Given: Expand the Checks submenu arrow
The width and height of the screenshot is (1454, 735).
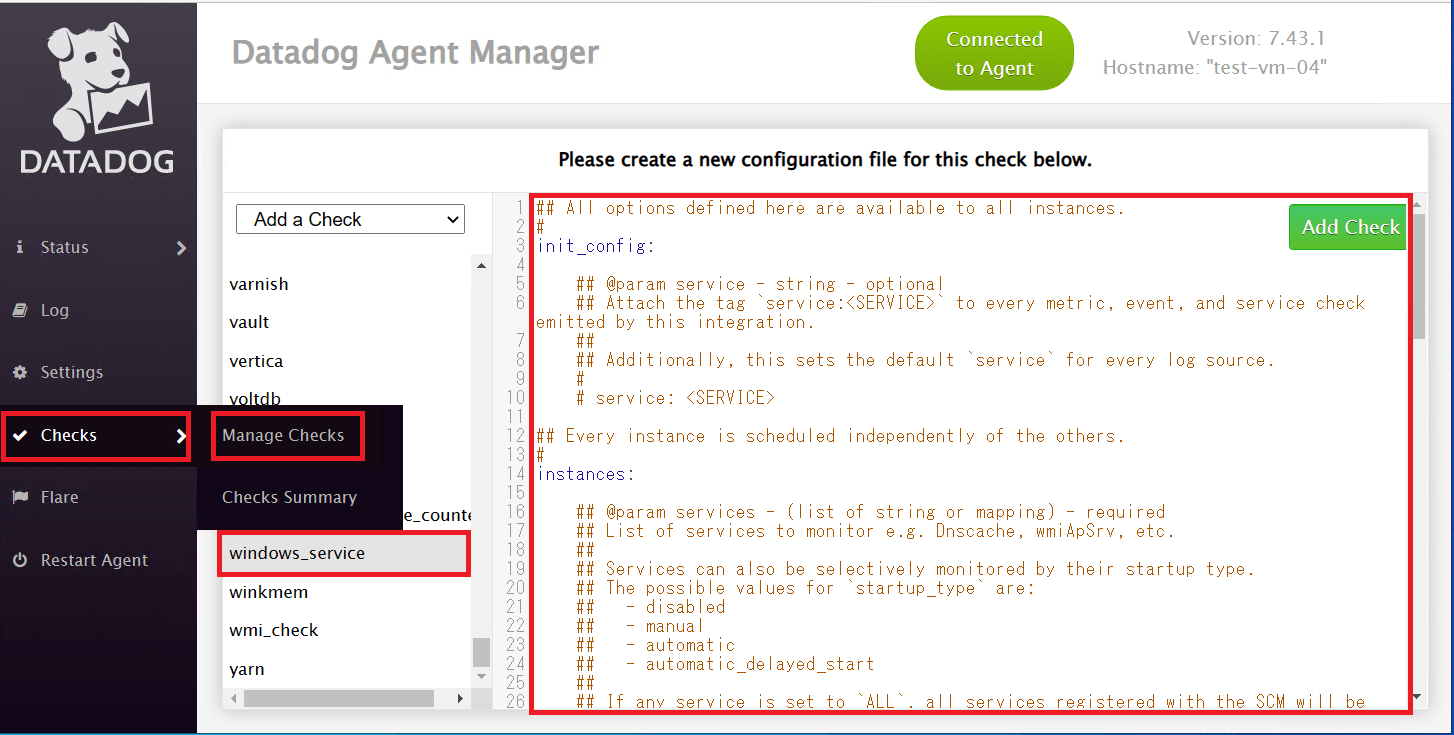Looking at the screenshot, I should [182, 436].
